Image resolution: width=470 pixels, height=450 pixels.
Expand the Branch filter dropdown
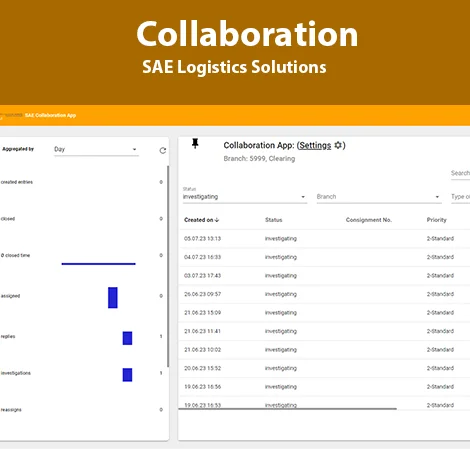(x=379, y=197)
